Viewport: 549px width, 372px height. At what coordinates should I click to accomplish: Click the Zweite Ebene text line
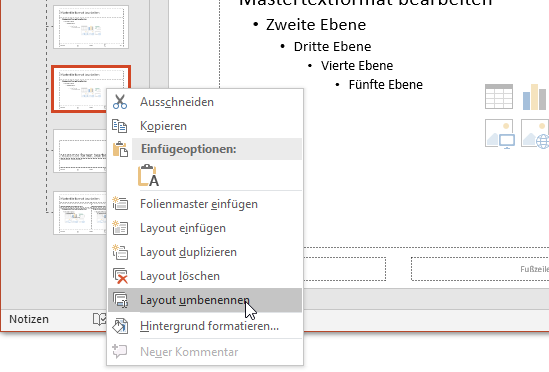click(x=316, y=25)
